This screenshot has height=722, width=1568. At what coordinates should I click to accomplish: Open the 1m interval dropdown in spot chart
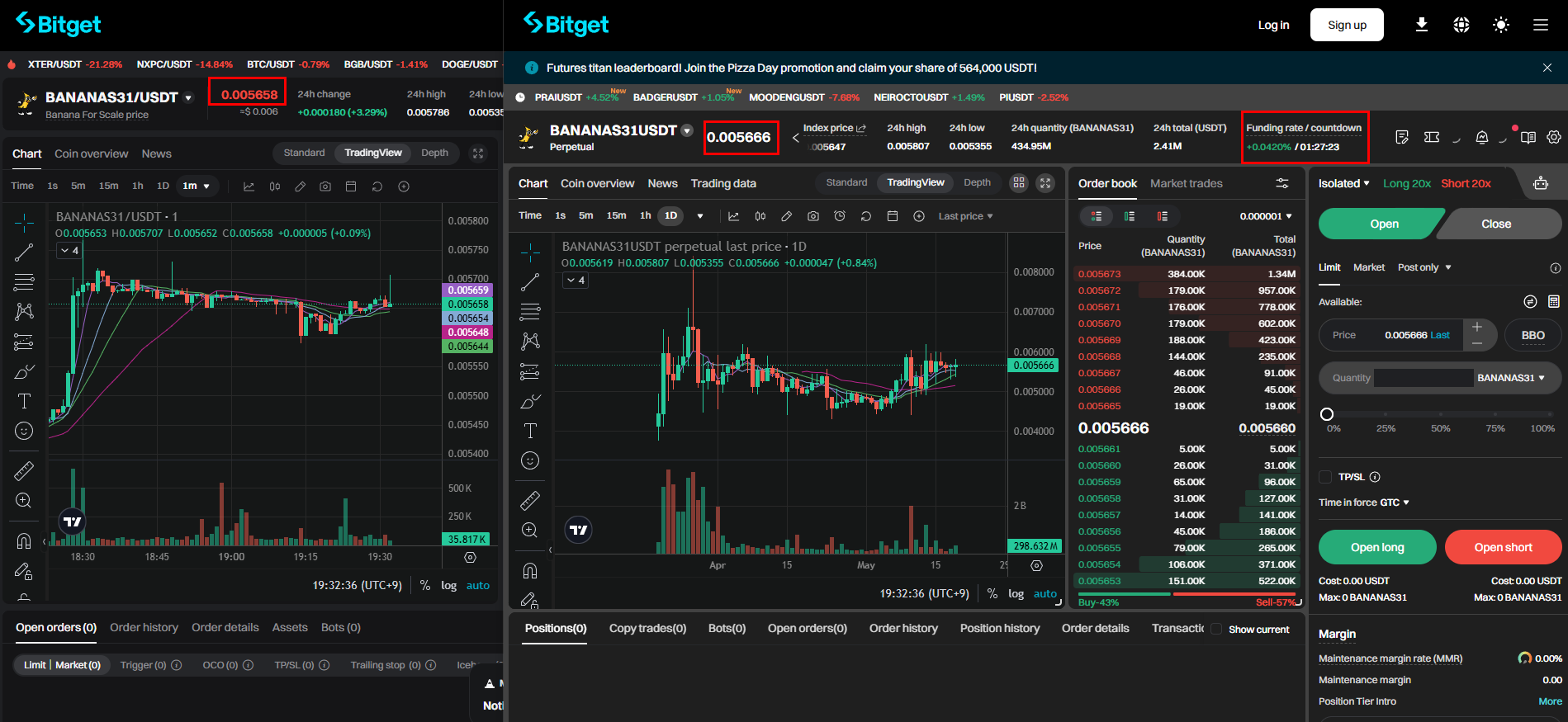(x=197, y=186)
